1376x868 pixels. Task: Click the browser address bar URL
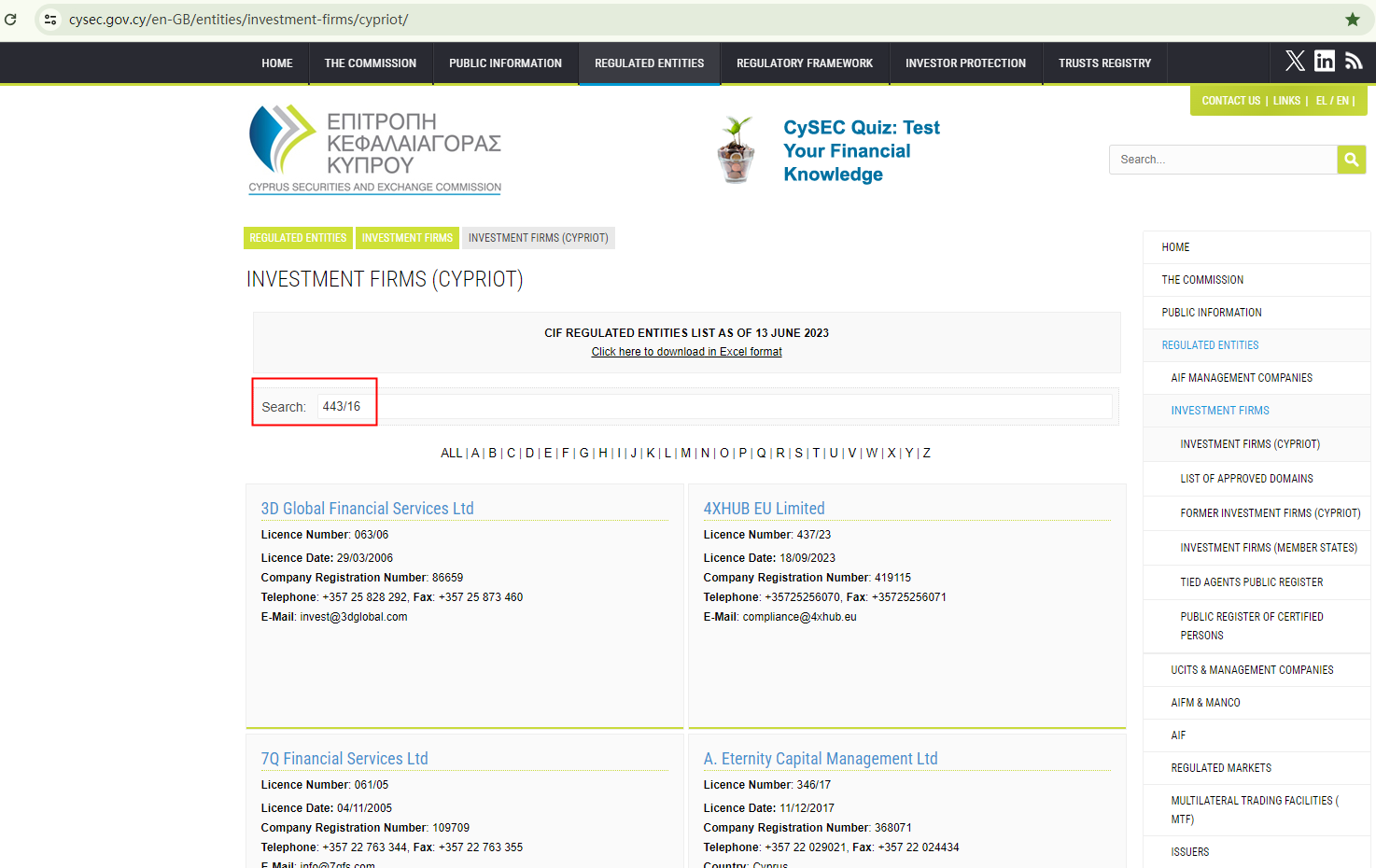pos(238,19)
